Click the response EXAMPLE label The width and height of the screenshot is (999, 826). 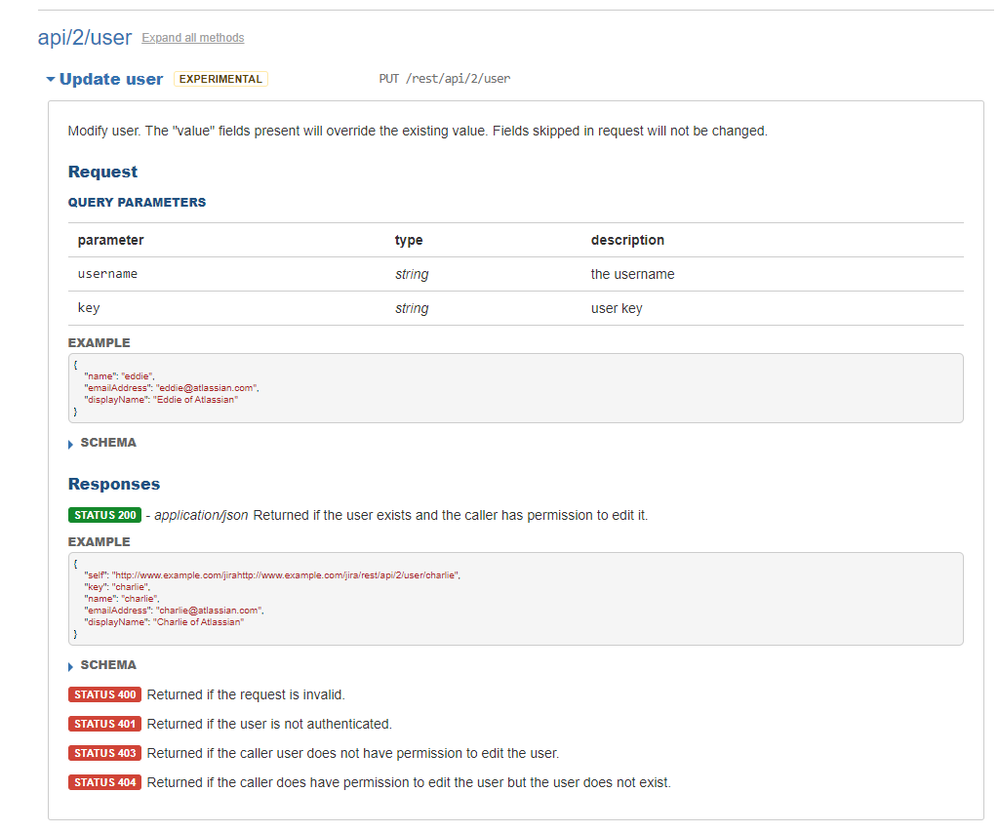[99, 542]
